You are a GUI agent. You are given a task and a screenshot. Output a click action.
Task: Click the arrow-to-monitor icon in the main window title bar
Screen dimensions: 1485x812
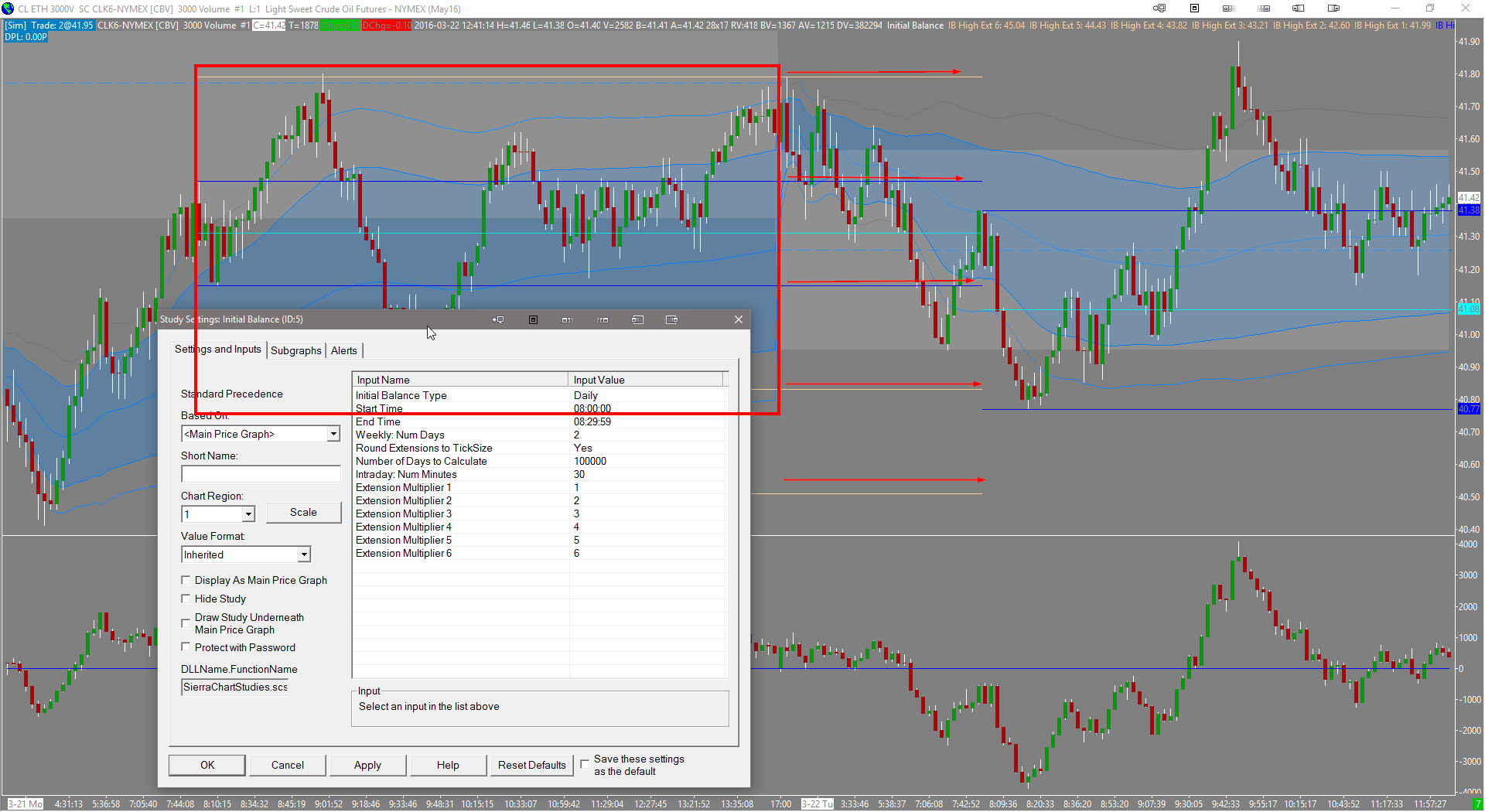pyautogui.click(x=1159, y=9)
